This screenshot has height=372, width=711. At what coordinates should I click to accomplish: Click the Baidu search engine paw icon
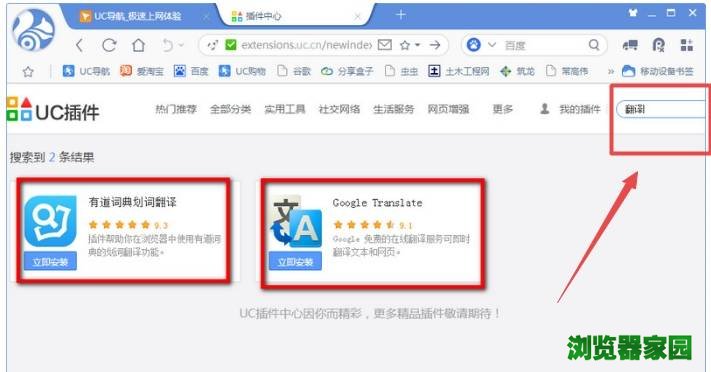pyautogui.click(x=473, y=45)
